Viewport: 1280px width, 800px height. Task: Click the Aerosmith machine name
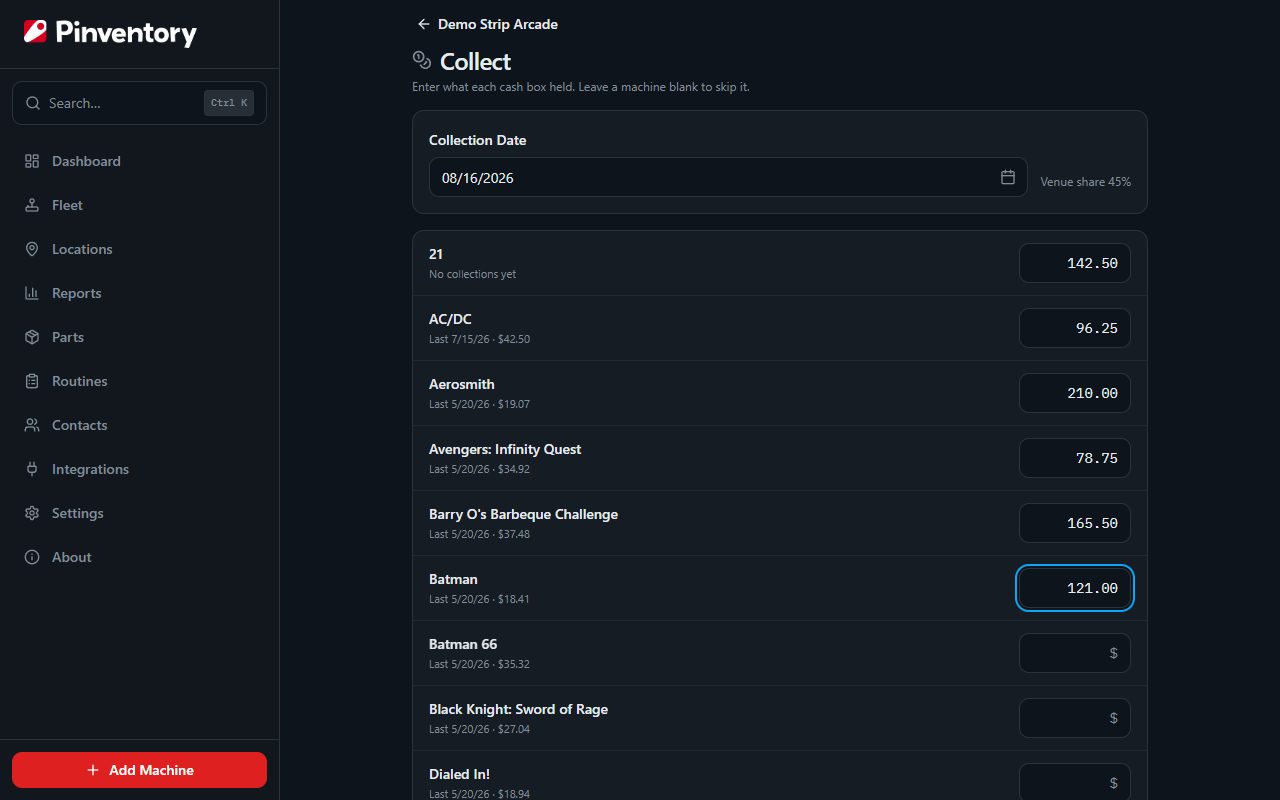[x=462, y=384]
